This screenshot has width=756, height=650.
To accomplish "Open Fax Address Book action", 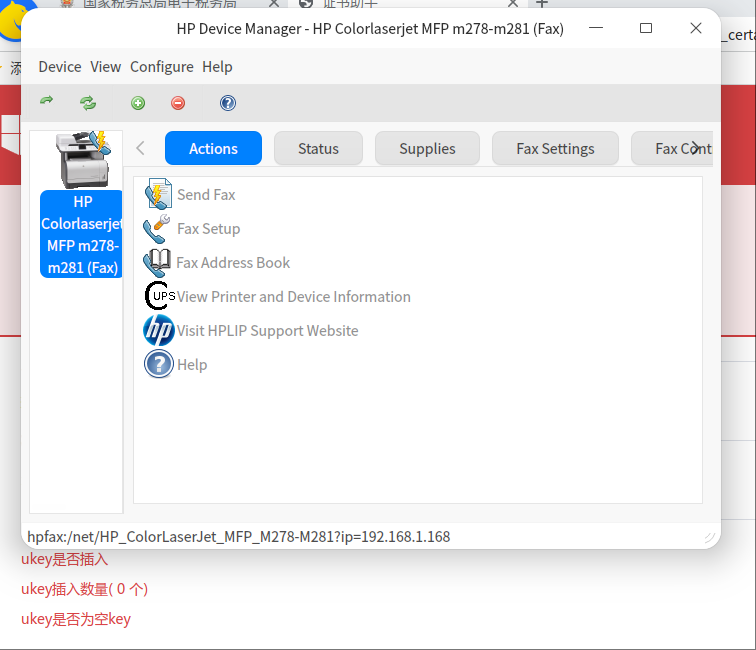I will 233,263.
